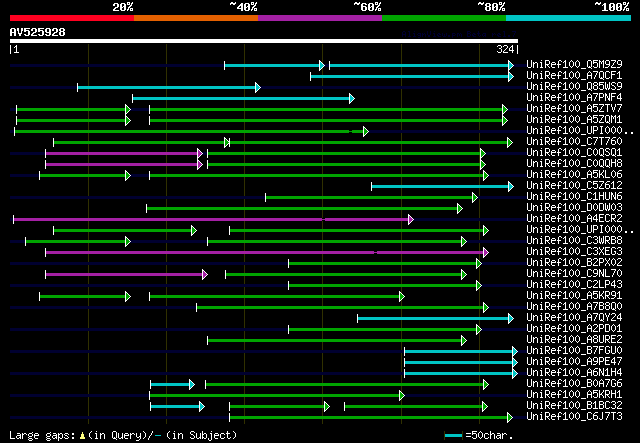The height and width of the screenshot is (443, 640).
Task: Open the UniRef100_B1BC32 label
Action: (x=574, y=406)
